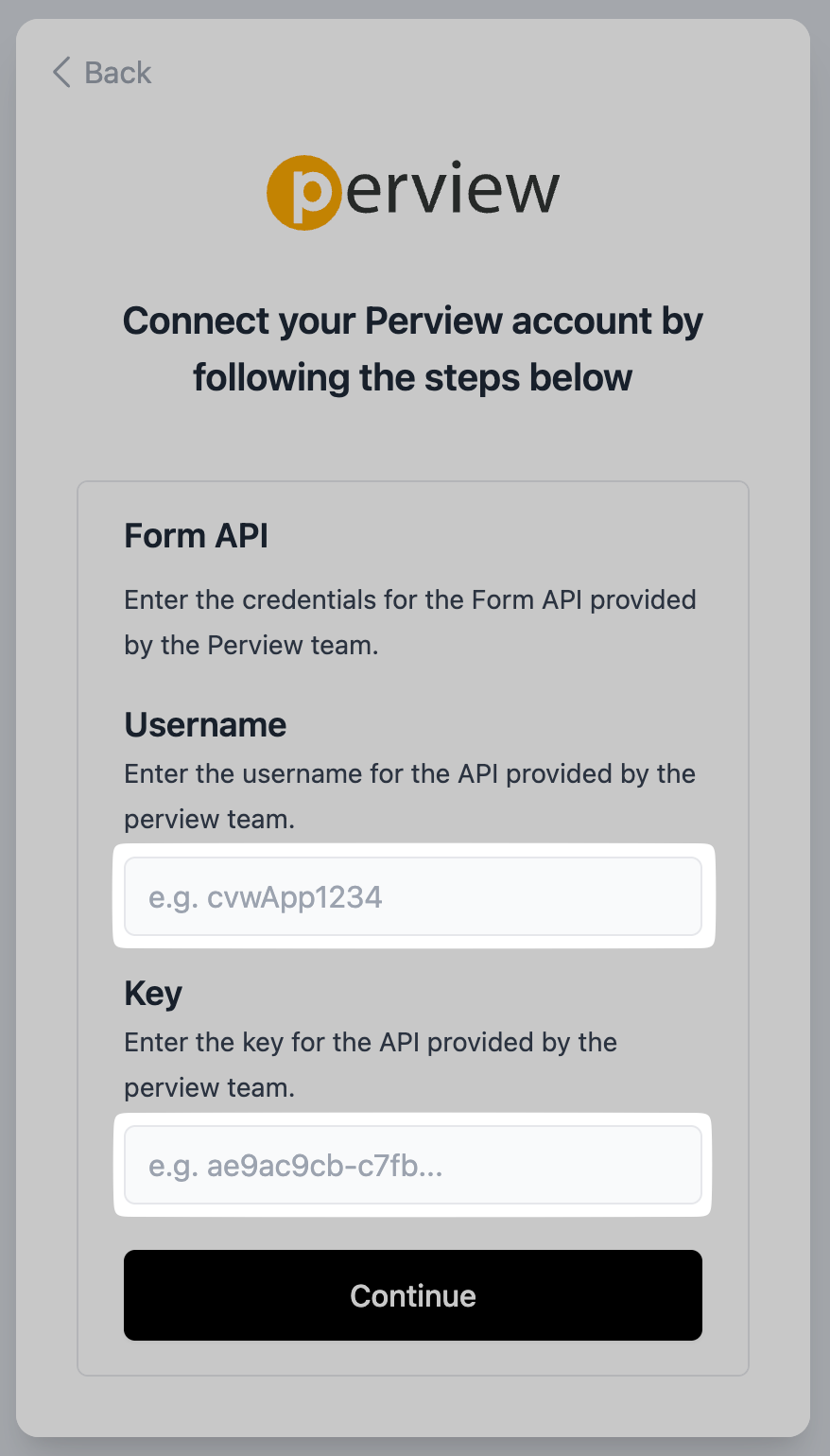The image size is (830, 1456).
Task: Click the bold Username field label
Action: 205,725
